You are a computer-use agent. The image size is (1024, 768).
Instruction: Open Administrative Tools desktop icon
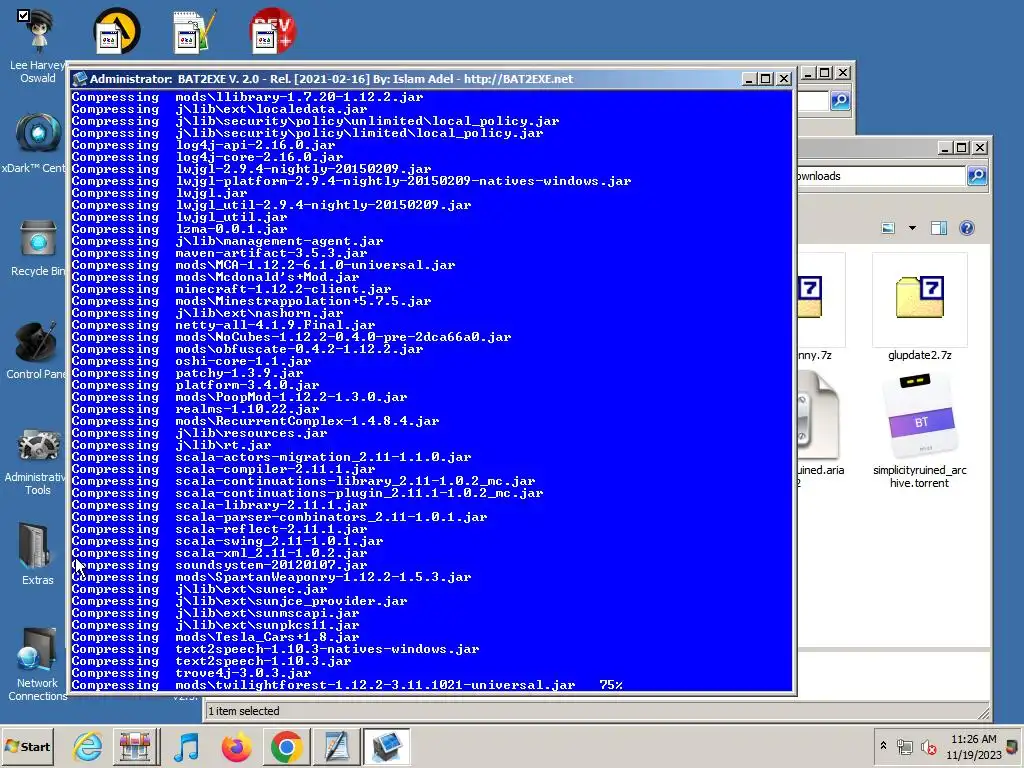tap(37, 462)
